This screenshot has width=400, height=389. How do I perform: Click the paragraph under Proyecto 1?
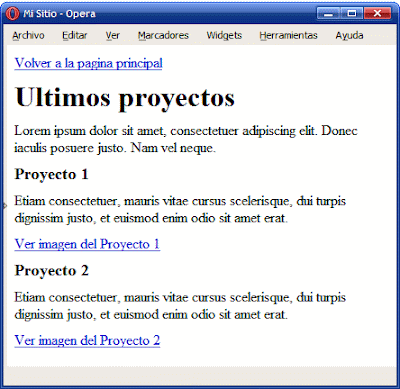pos(180,210)
